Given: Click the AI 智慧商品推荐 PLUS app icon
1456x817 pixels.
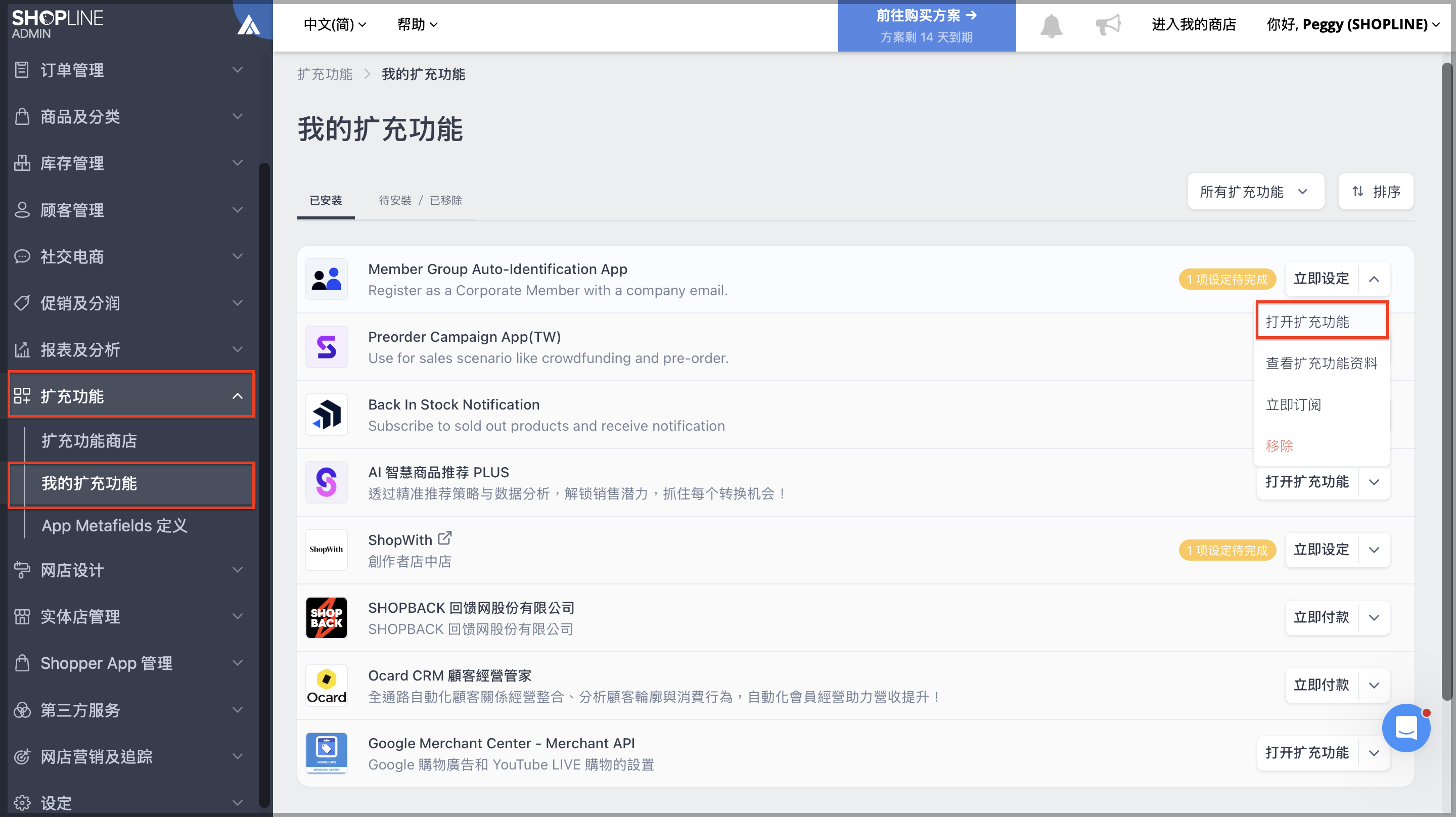Looking at the screenshot, I should pos(327,482).
